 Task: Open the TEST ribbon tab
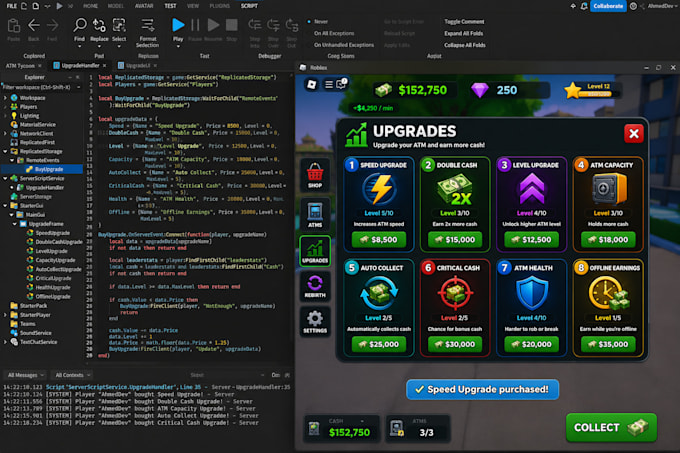[170, 6]
